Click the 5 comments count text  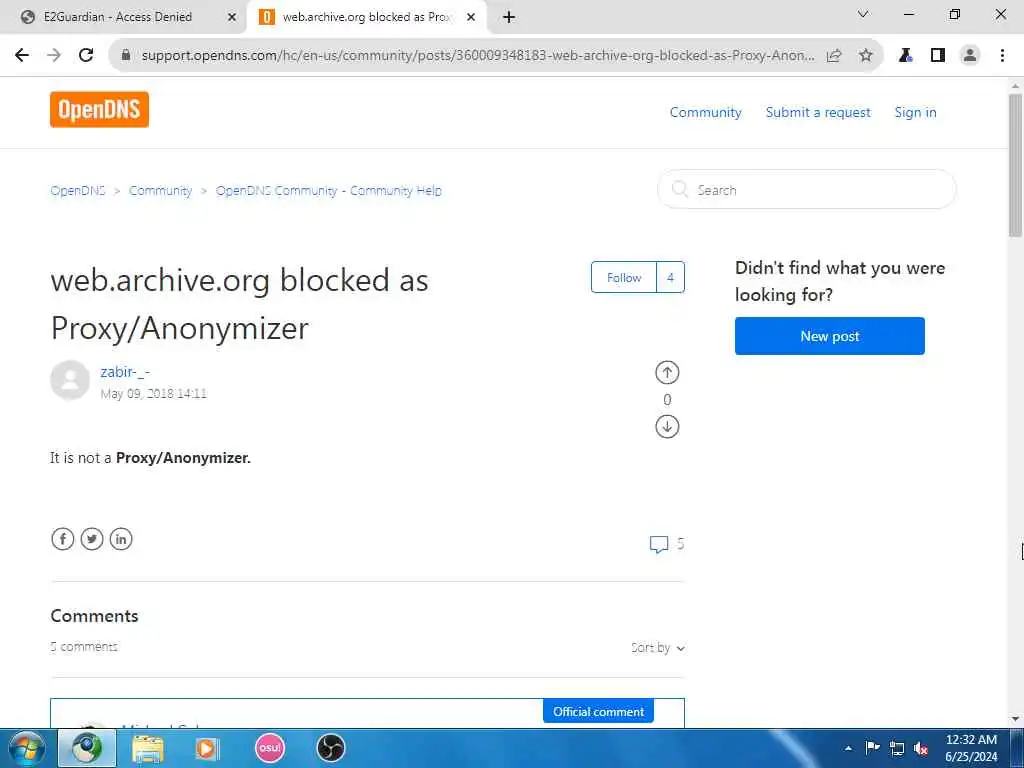84,647
